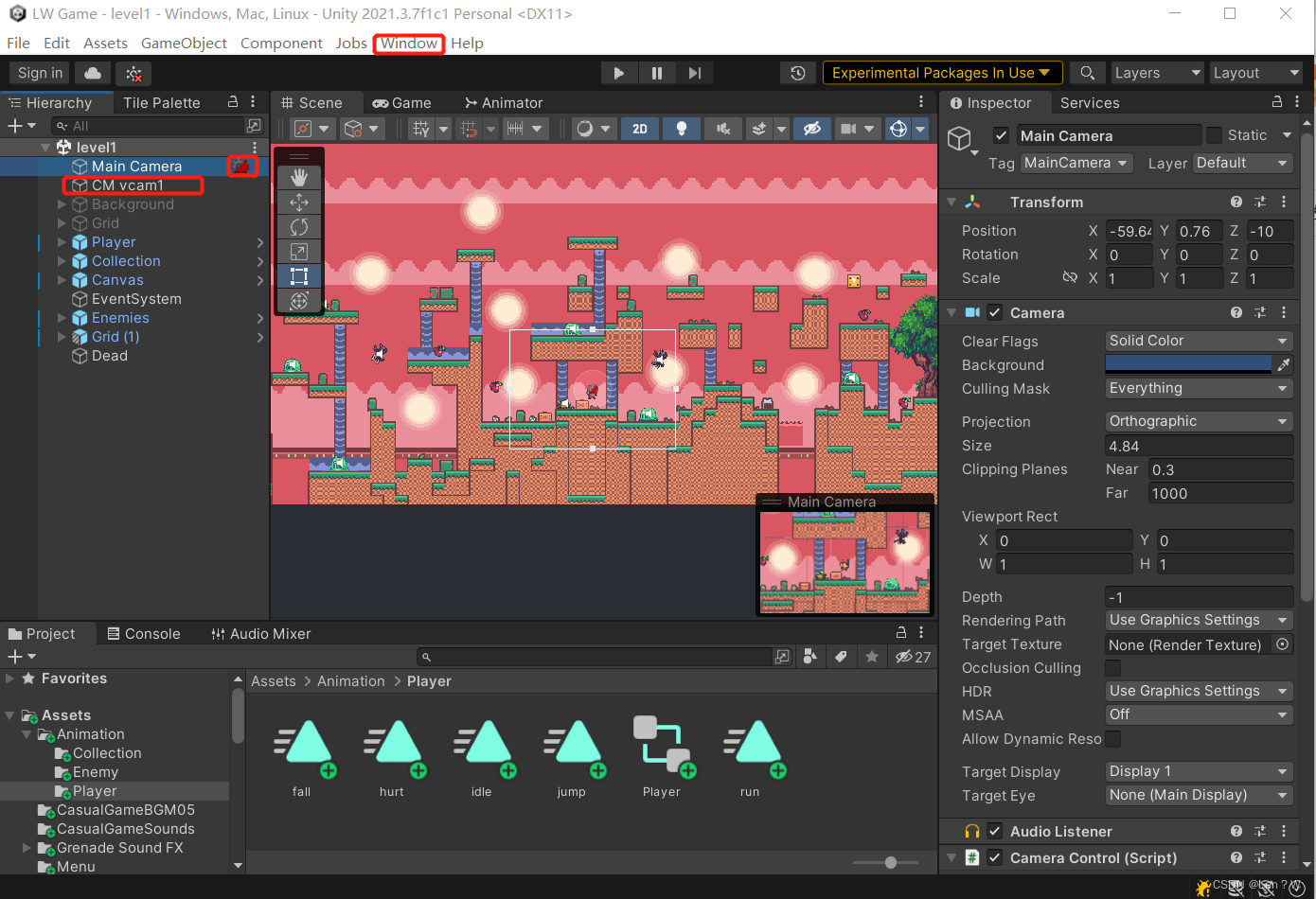
Task: Open the Layout dropdown button
Action: pos(1255,73)
